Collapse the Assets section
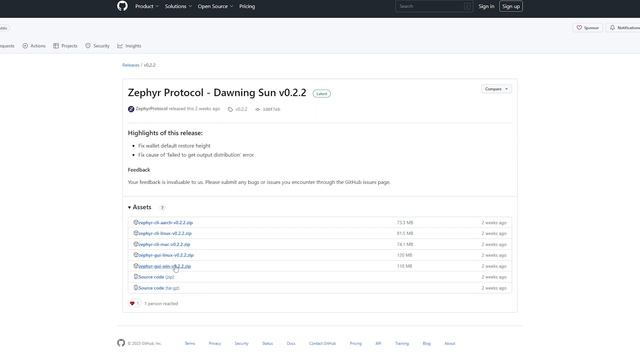The height and width of the screenshot is (360, 640). point(140,207)
